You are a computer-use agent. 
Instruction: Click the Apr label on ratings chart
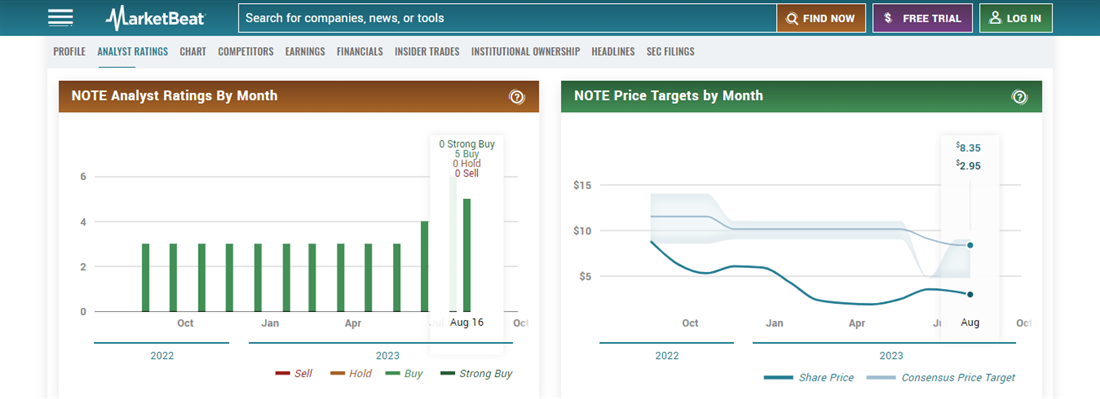point(353,323)
